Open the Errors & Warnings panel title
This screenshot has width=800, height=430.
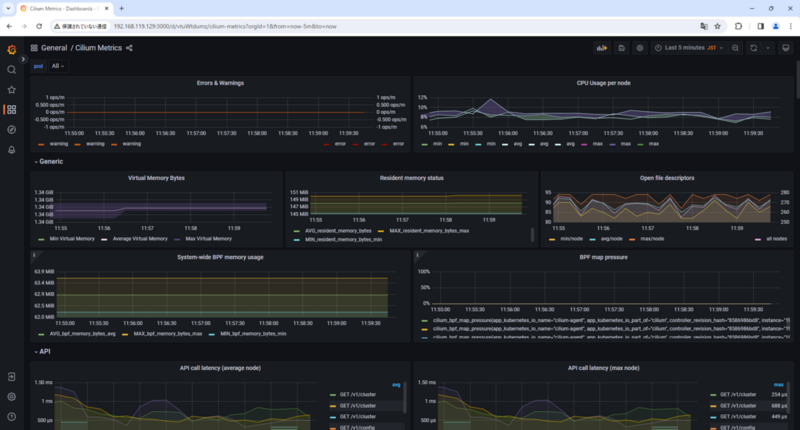tap(220, 83)
